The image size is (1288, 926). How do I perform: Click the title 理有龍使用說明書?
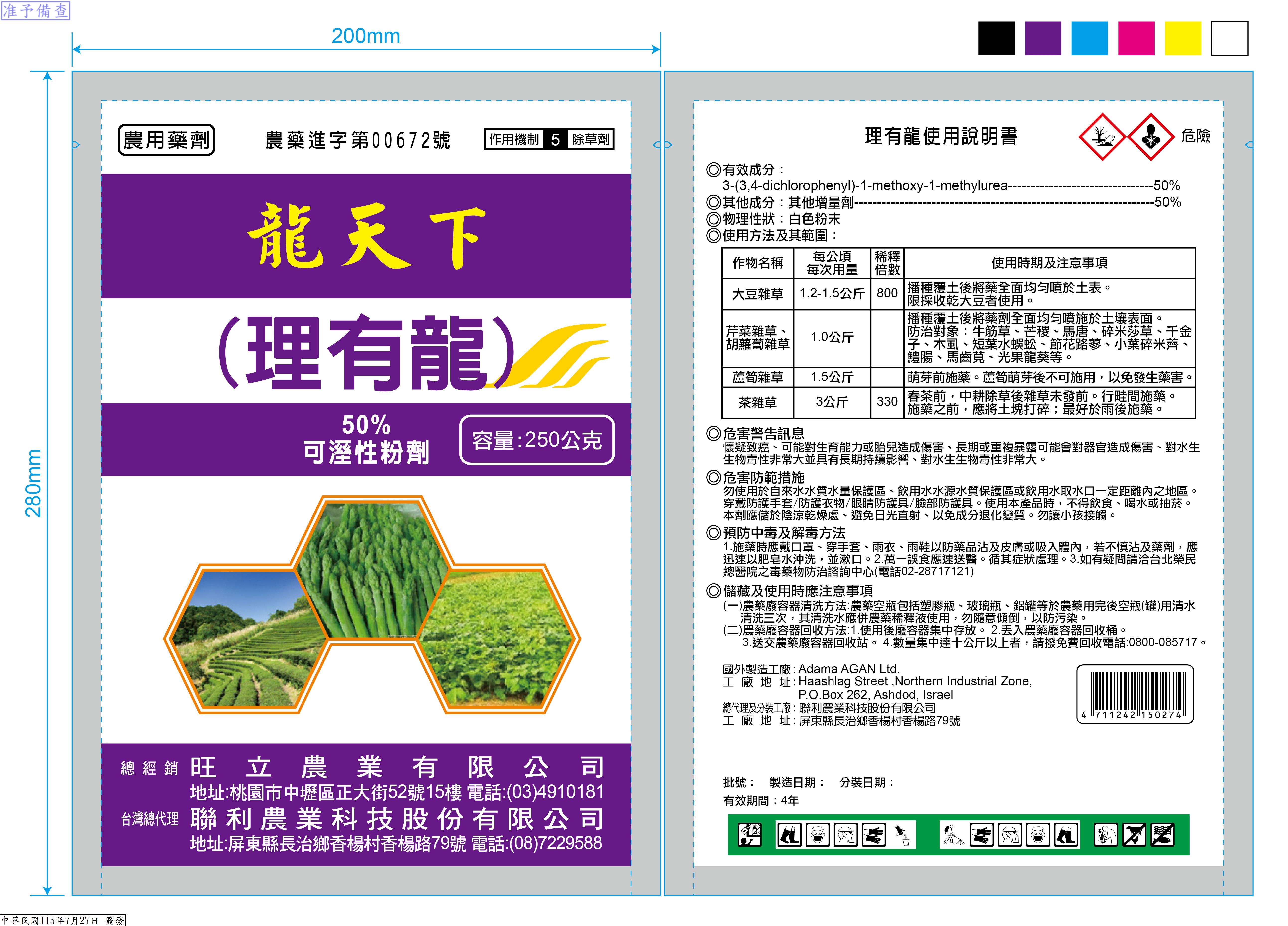tap(941, 136)
